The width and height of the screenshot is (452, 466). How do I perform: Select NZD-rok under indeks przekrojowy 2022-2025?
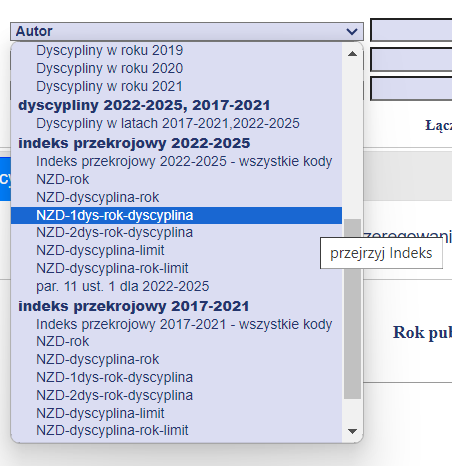click(x=176, y=179)
